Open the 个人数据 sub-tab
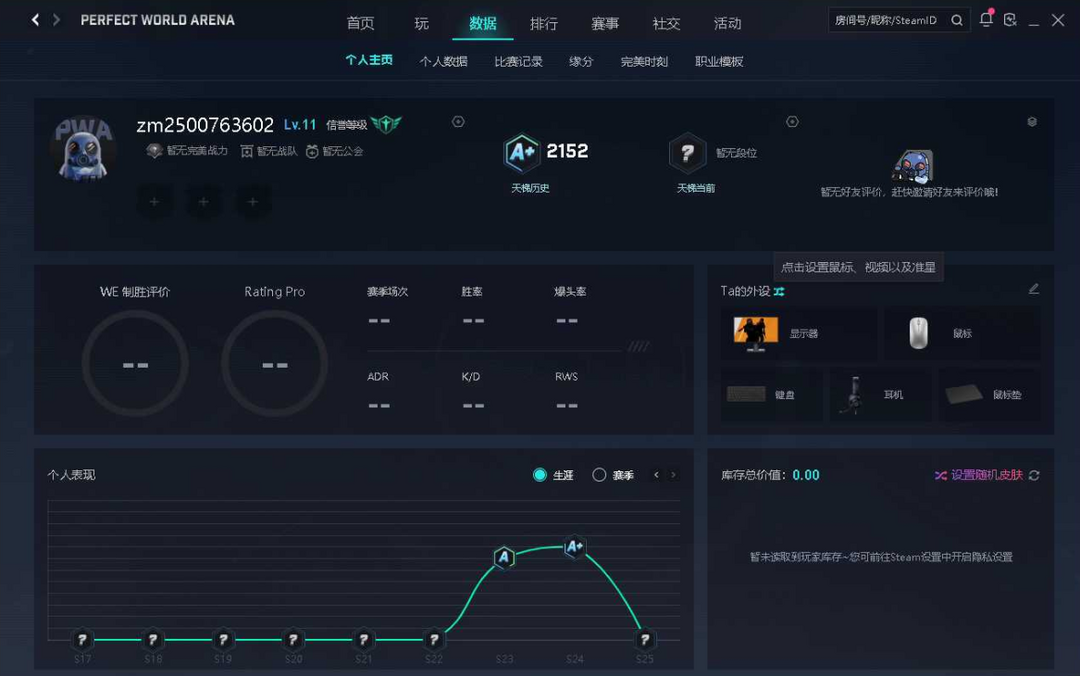 coord(444,61)
